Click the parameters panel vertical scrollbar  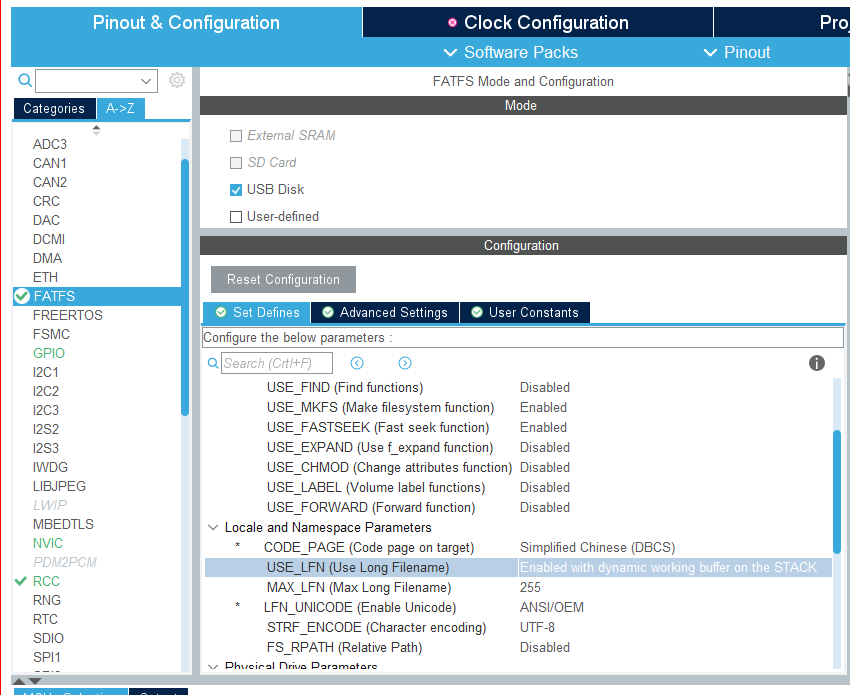click(x=836, y=492)
